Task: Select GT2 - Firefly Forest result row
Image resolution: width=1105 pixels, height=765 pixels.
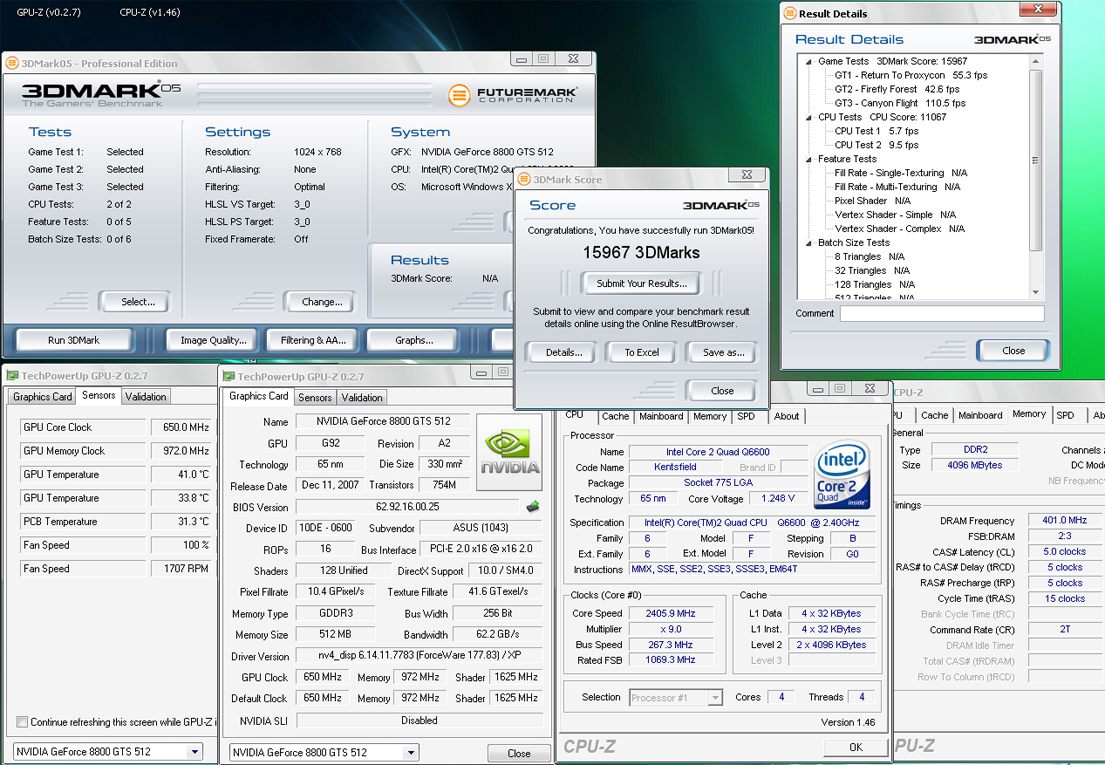Action: [x=897, y=89]
